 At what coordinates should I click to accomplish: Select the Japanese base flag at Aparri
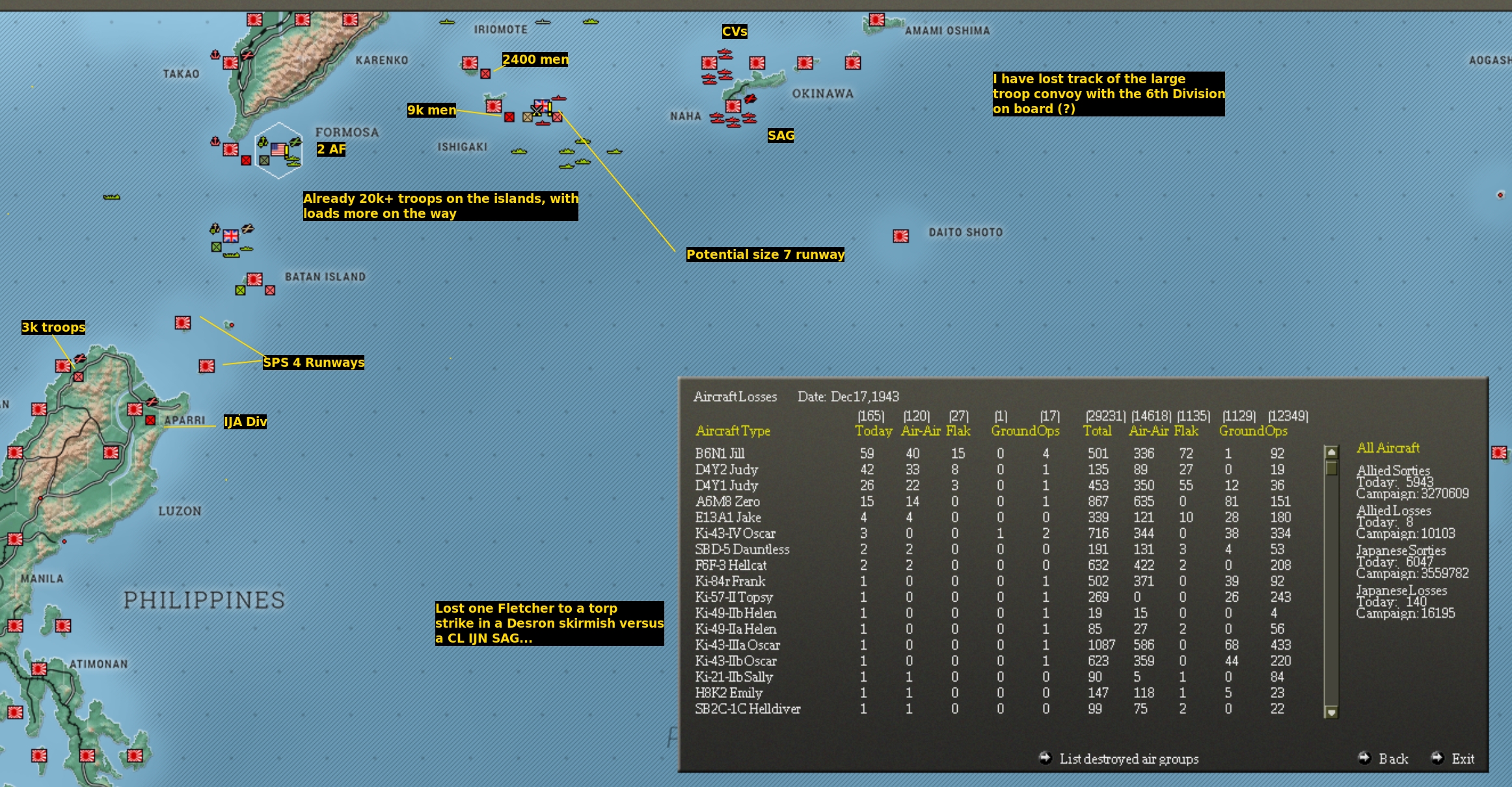pos(135,409)
